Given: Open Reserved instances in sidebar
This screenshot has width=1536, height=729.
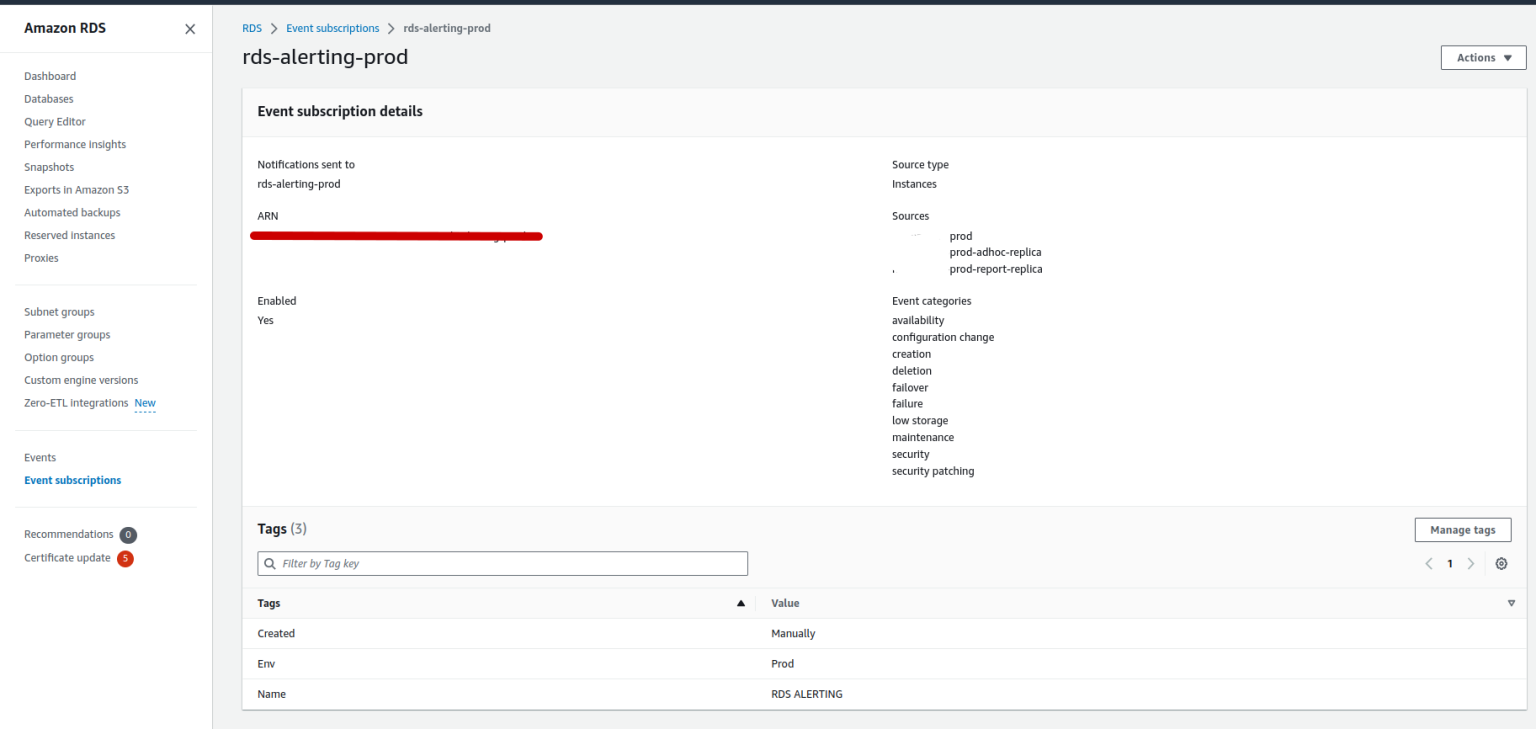Looking at the screenshot, I should pos(70,236).
